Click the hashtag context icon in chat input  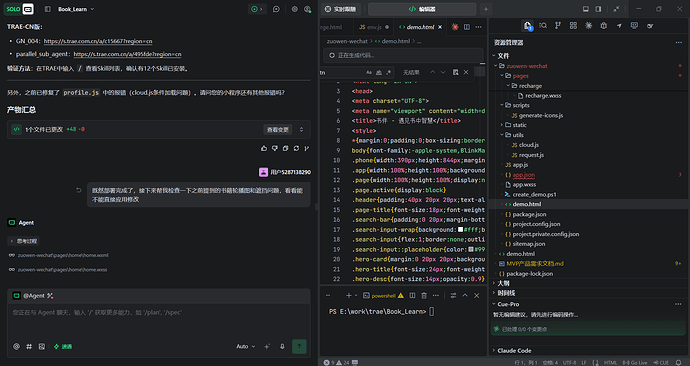point(29,347)
